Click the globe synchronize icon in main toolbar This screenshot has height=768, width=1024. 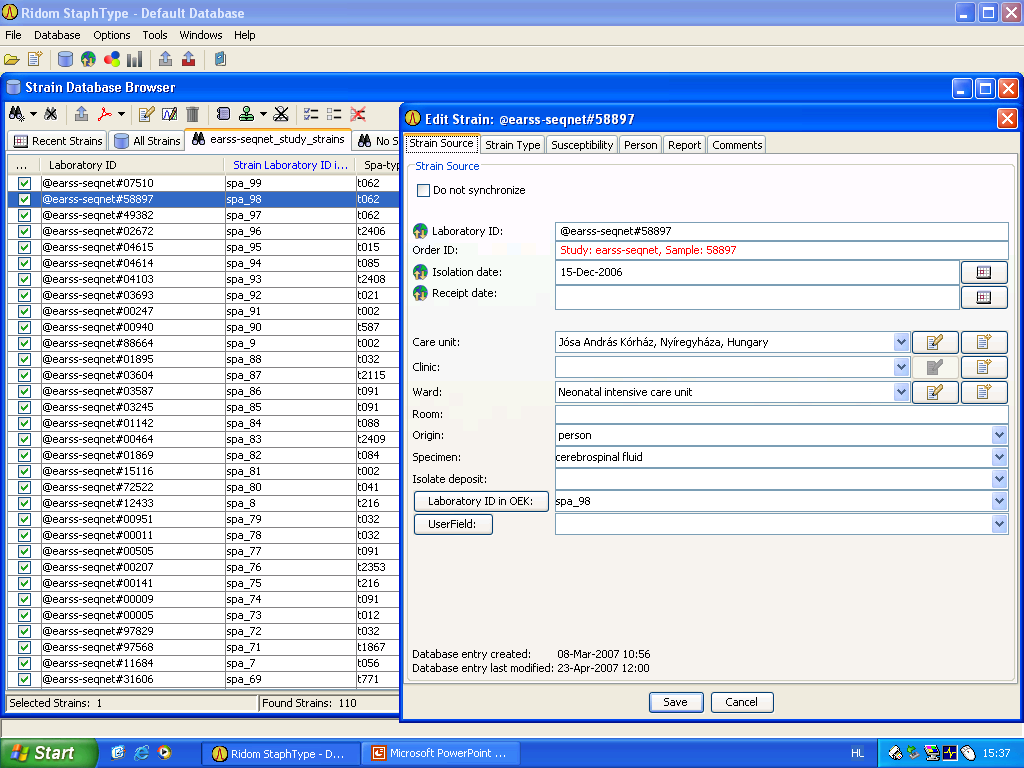click(88, 59)
